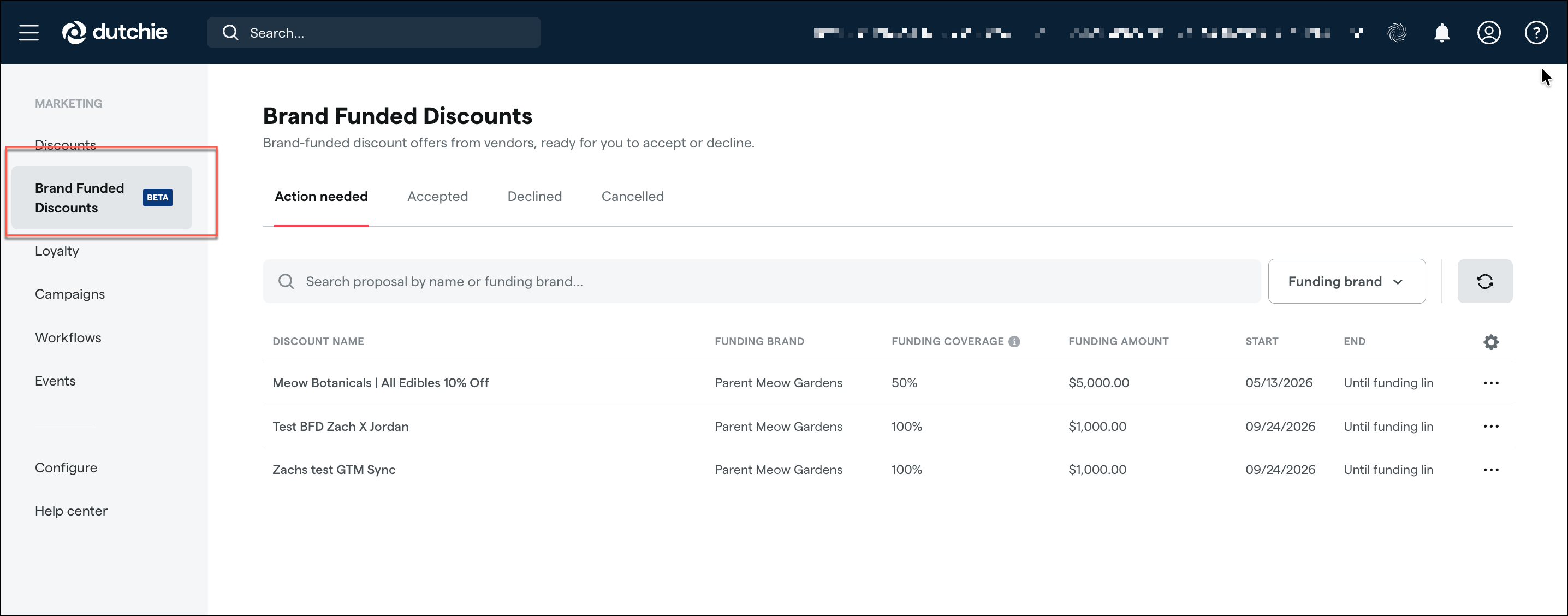Click the refresh proposals button
The height and width of the screenshot is (616, 1568).
(x=1484, y=281)
